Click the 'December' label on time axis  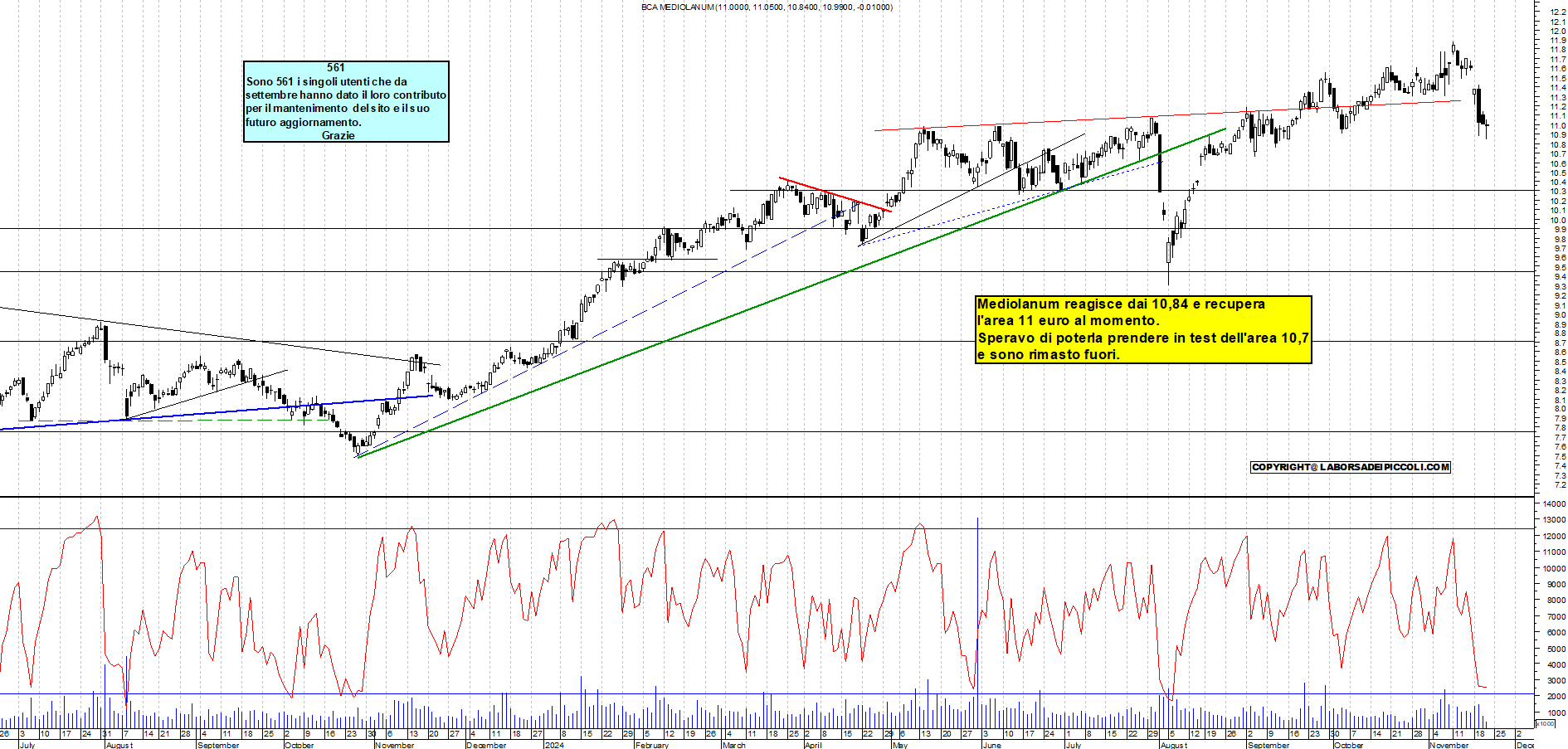[486, 745]
